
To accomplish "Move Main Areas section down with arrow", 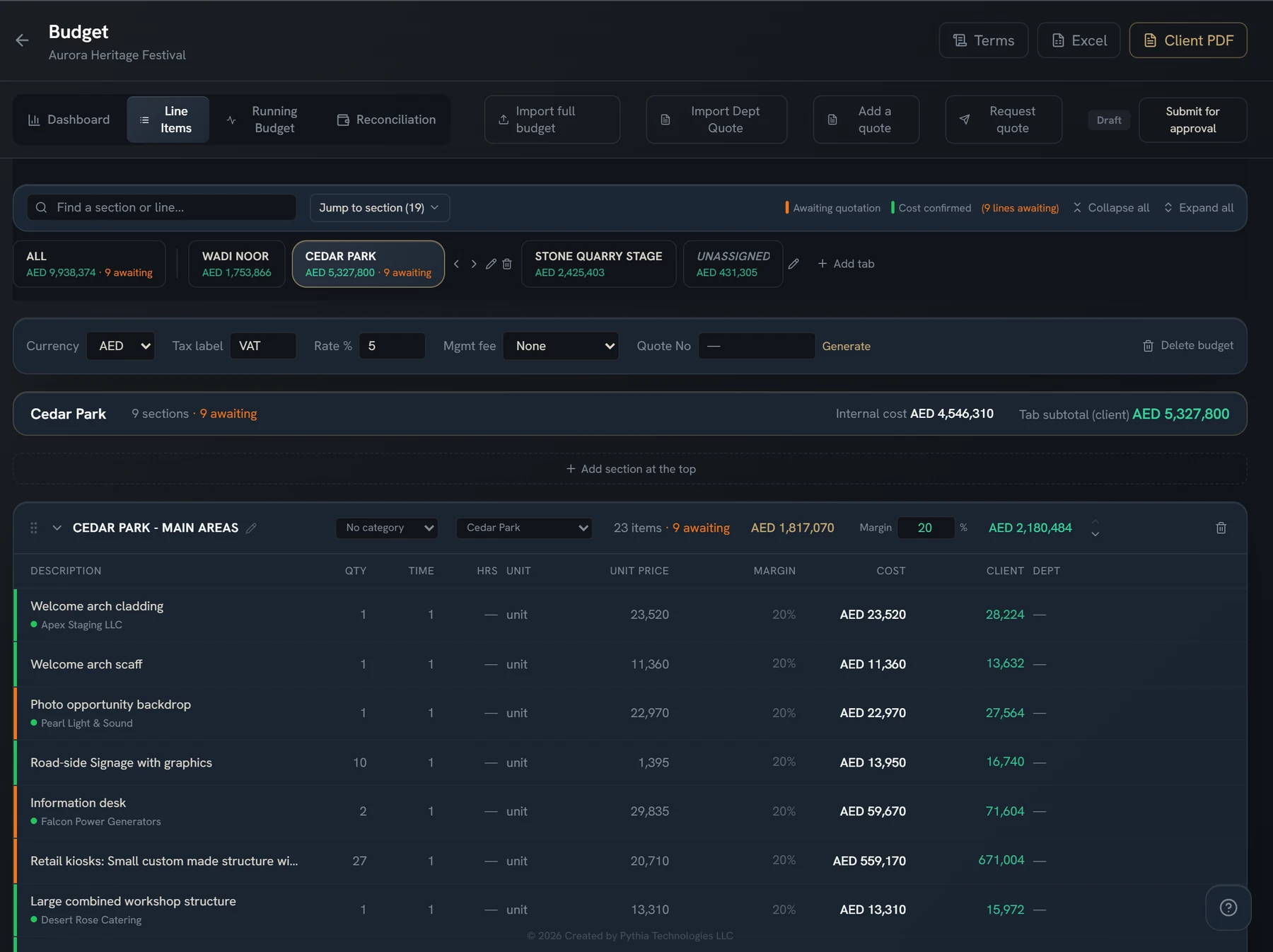I will click(x=1095, y=534).
